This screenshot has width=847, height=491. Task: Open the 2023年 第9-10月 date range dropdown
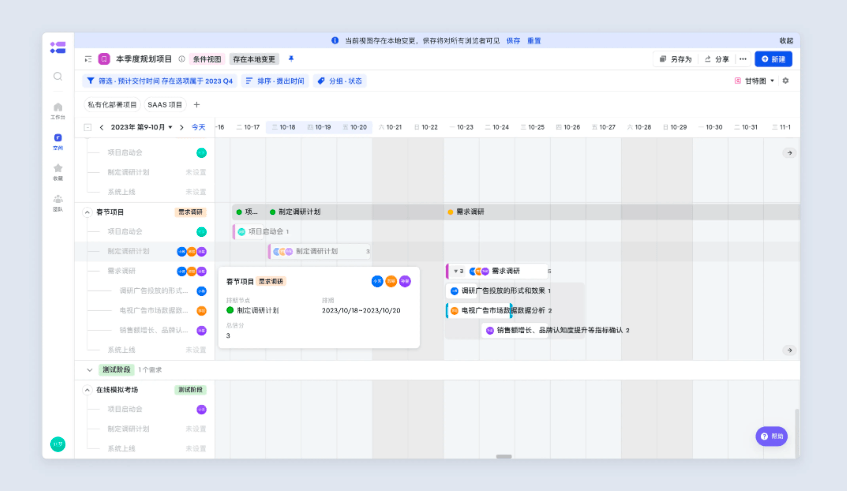point(142,127)
